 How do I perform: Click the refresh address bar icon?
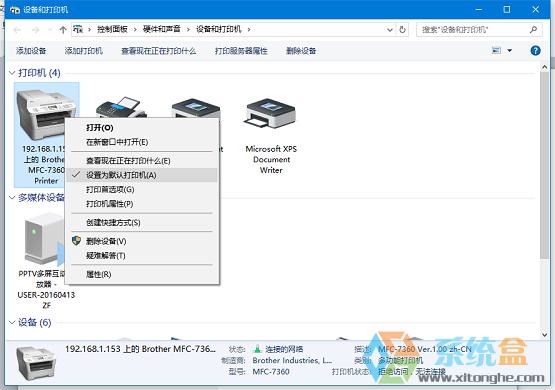point(402,29)
